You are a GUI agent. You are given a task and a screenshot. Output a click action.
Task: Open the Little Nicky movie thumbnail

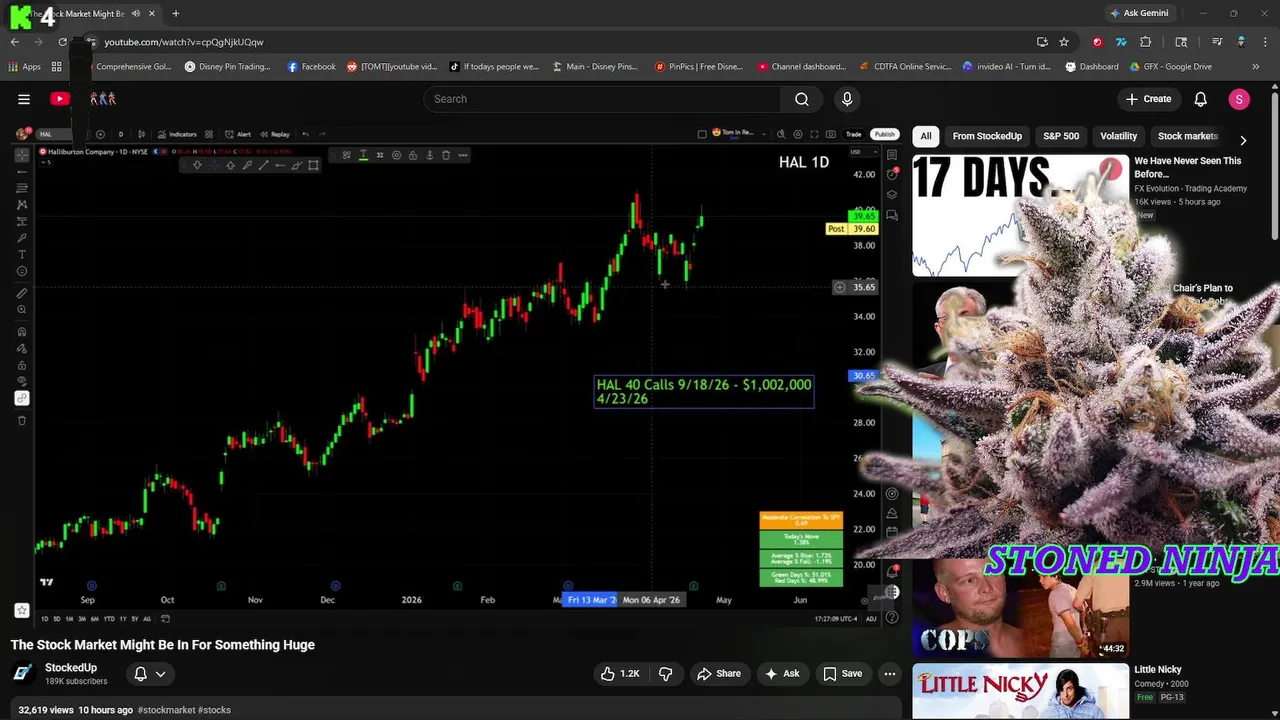coord(1020,690)
